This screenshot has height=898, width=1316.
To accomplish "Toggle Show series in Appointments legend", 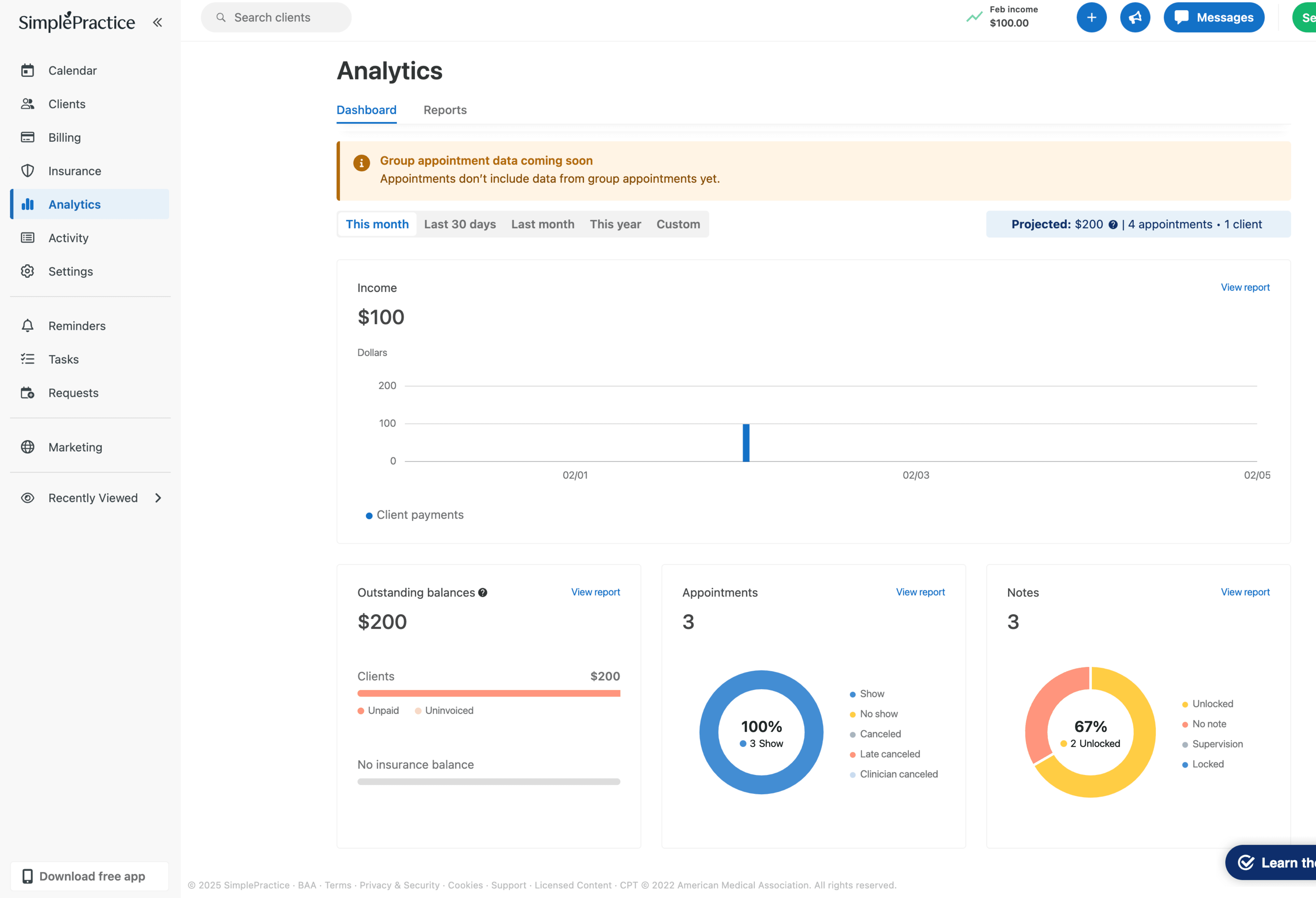I will coord(871,694).
